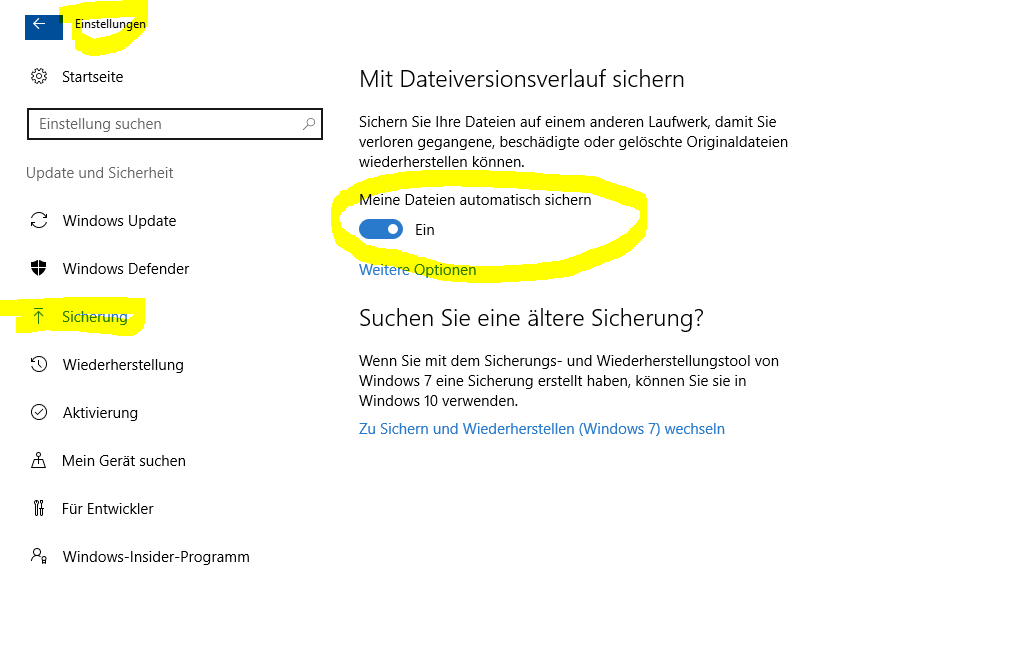Open the Windows-Insider-Programm section

pyautogui.click(x=156, y=557)
